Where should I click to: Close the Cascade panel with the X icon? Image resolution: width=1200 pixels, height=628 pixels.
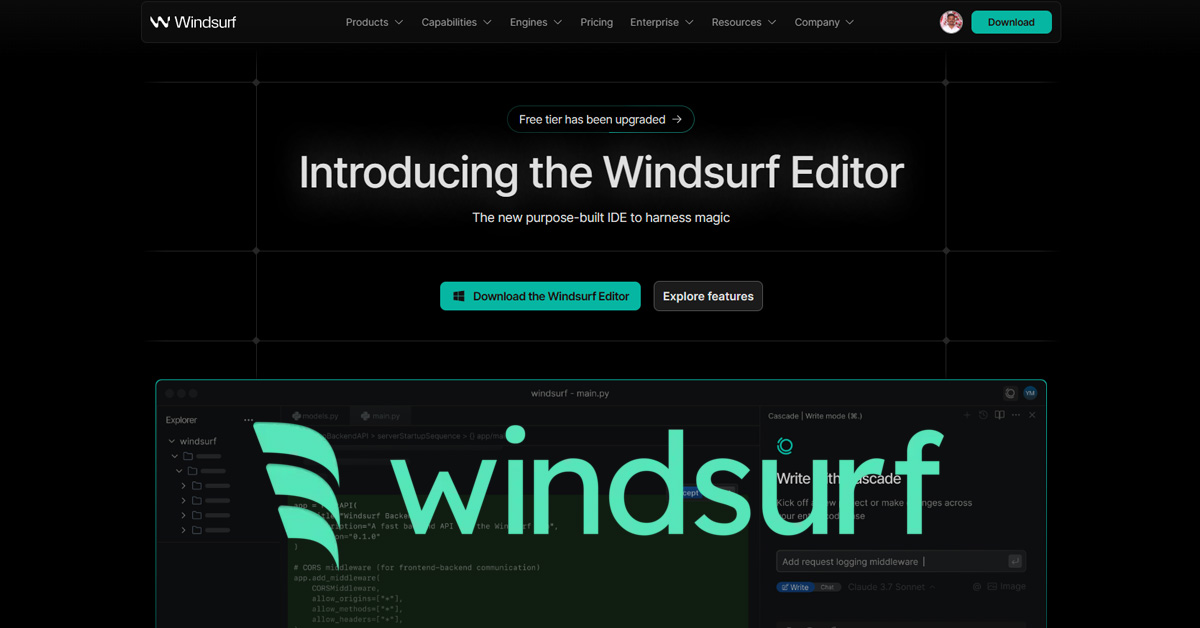pyautogui.click(x=1032, y=415)
